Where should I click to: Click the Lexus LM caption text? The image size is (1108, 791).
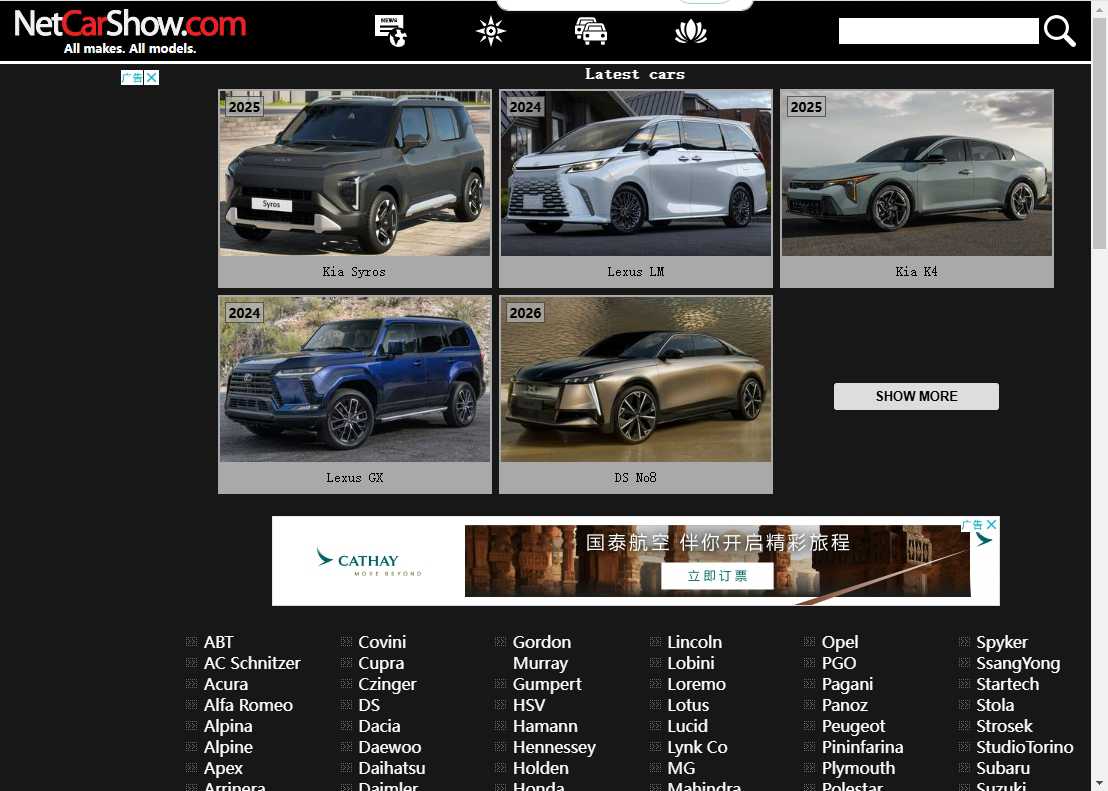click(x=636, y=271)
